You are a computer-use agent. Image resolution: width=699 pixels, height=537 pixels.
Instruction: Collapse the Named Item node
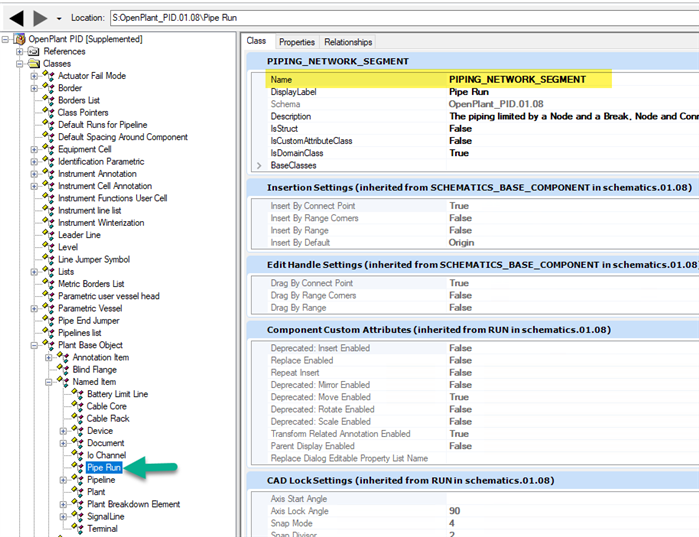point(49,382)
